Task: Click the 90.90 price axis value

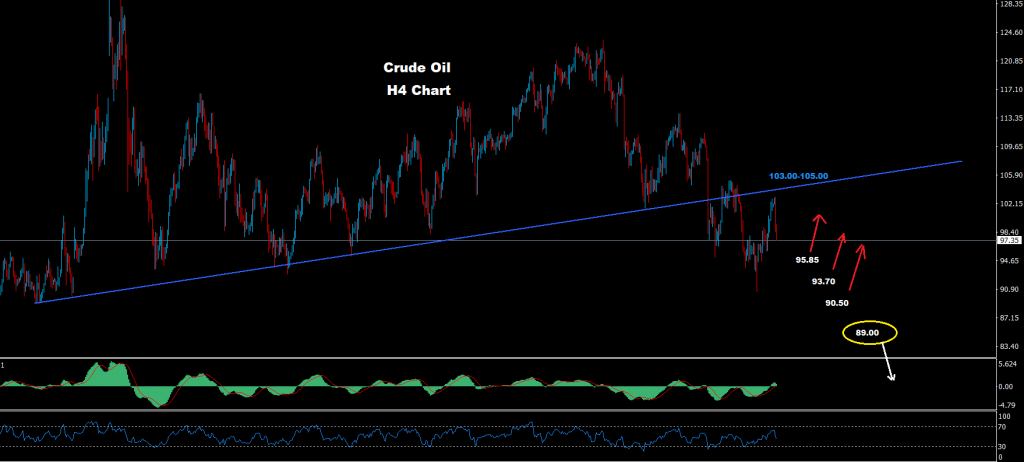Action: click(x=1011, y=289)
